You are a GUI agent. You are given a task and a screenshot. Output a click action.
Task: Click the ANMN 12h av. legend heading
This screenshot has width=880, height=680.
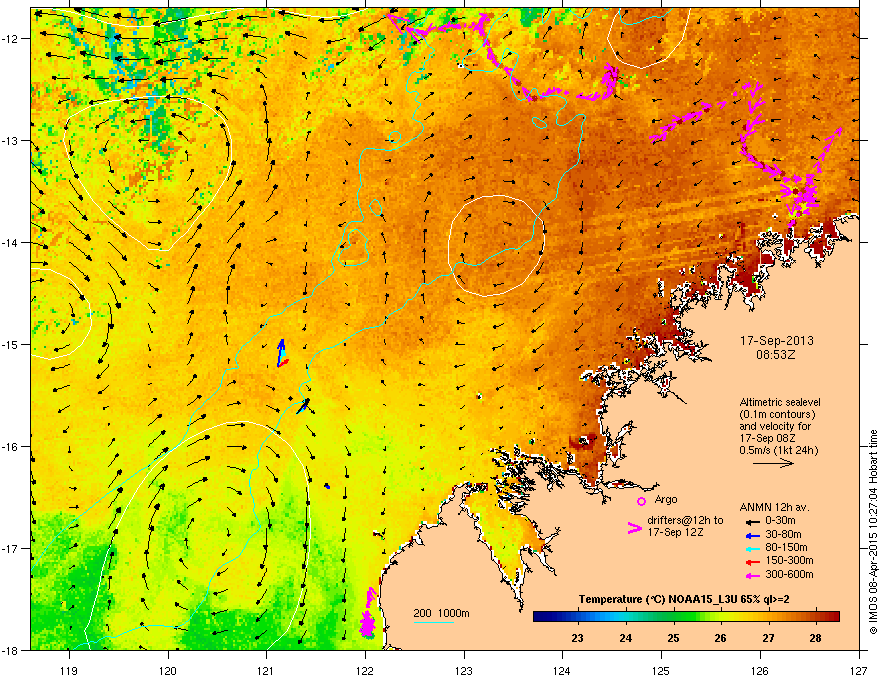(x=774, y=507)
